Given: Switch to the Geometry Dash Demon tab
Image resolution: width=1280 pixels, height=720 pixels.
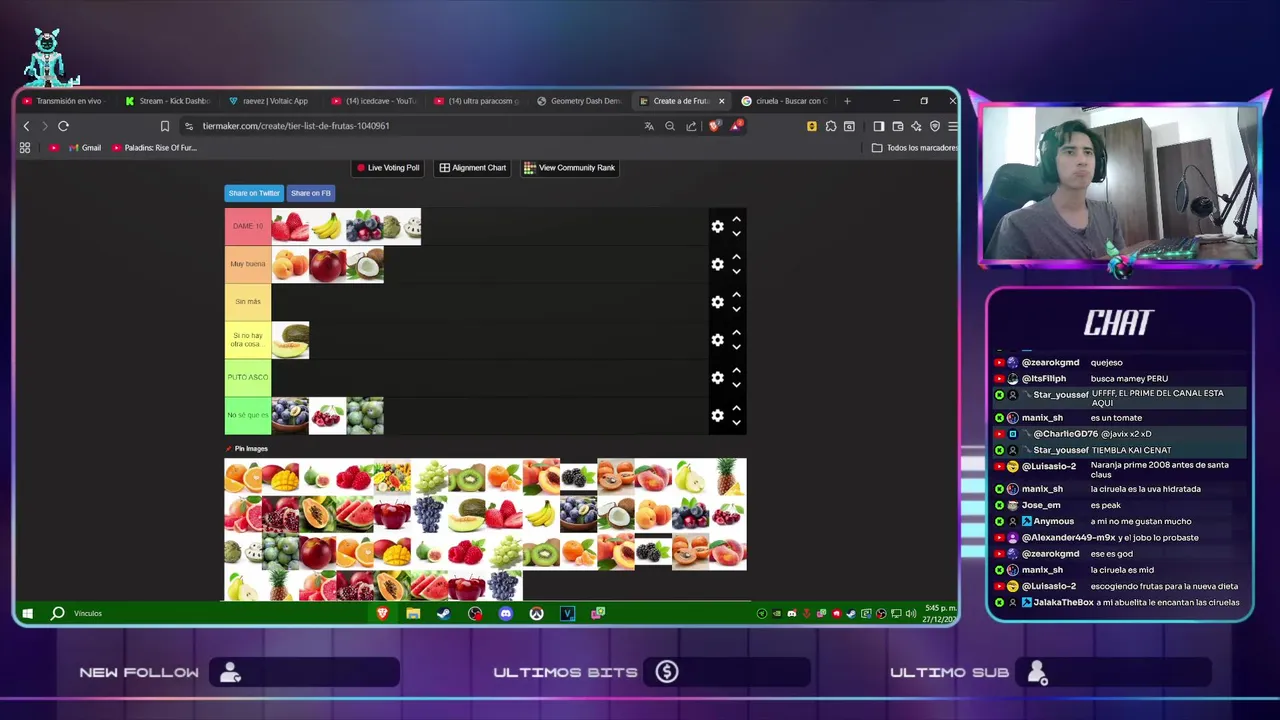Looking at the screenshot, I should tap(580, 101).
